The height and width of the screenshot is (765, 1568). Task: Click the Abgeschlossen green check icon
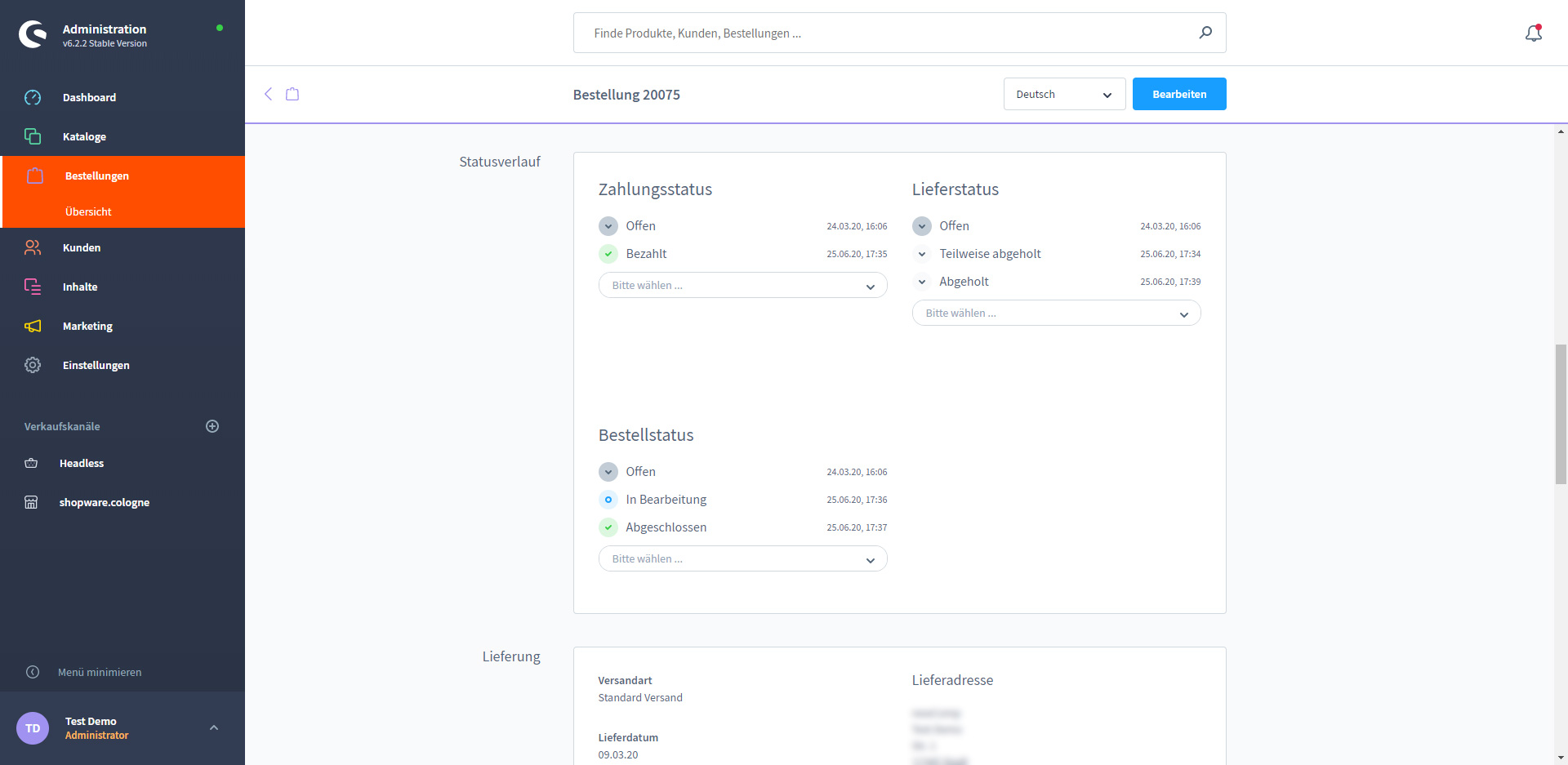(608, 527)
